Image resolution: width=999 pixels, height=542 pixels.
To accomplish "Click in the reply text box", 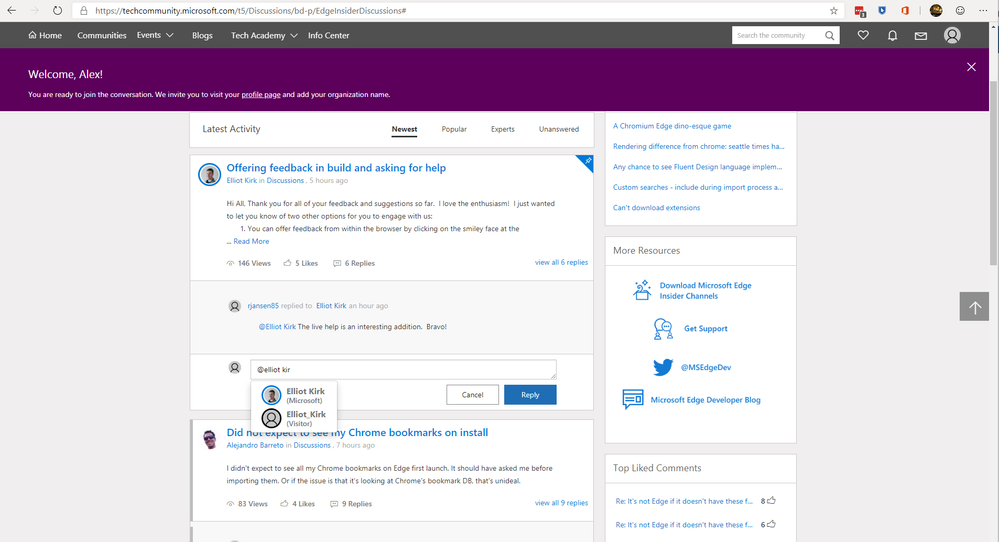I will [403, 369].
